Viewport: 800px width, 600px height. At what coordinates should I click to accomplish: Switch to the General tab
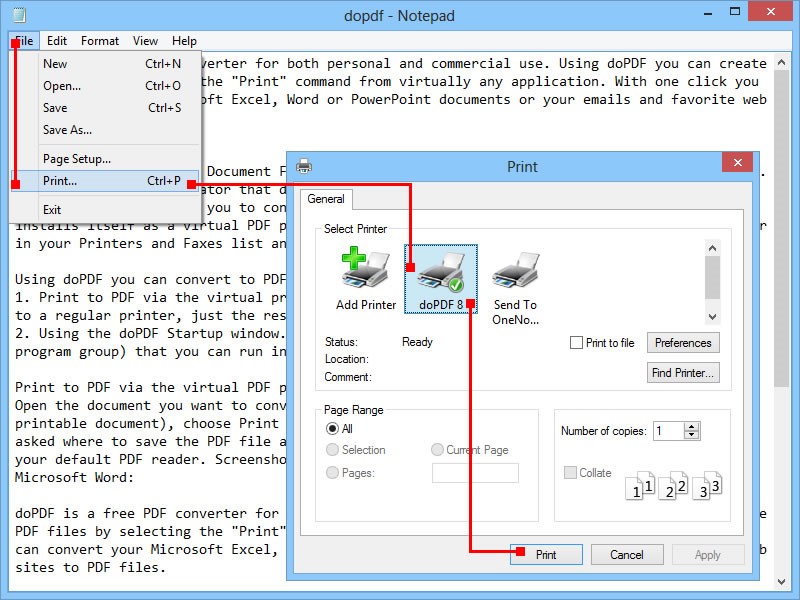(326, 199)
